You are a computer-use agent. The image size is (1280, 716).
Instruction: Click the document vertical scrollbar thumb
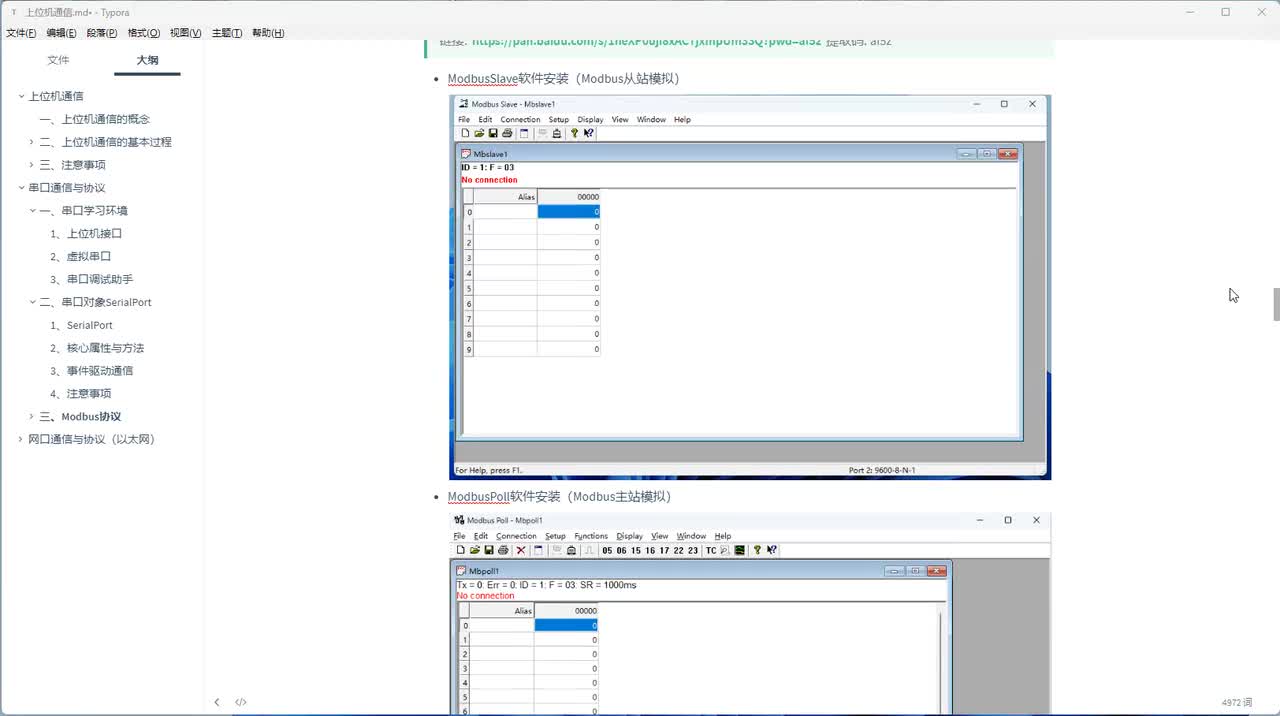(1276, 304)
